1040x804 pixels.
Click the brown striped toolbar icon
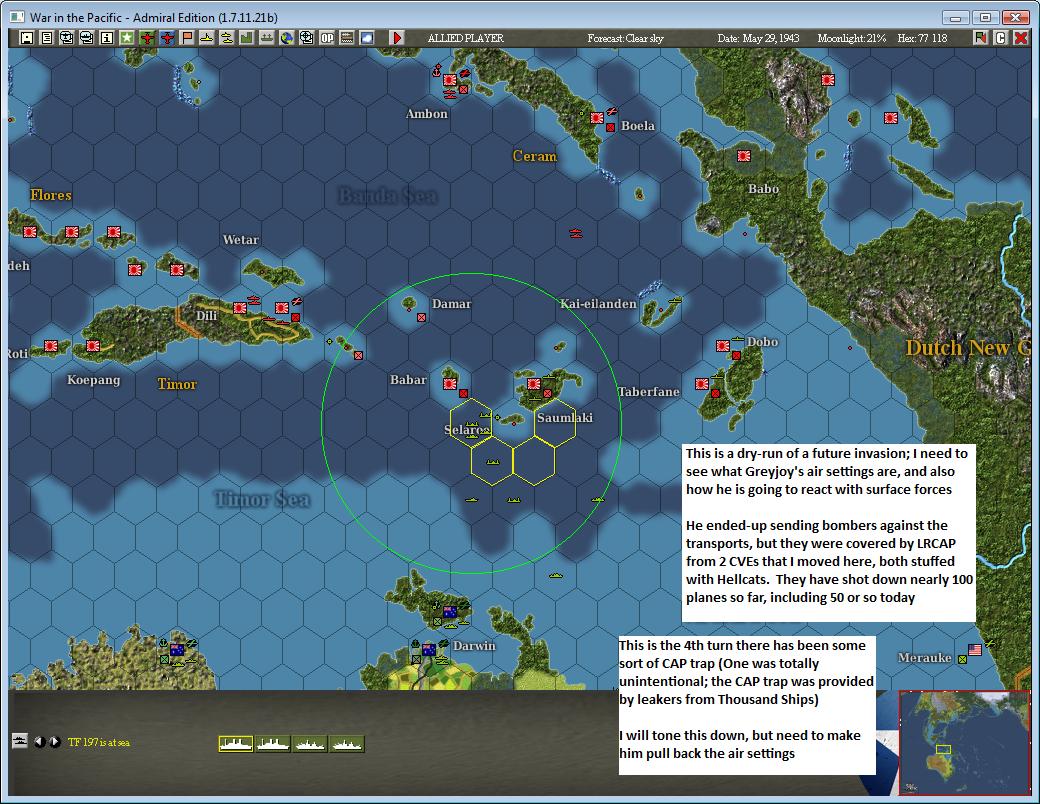pyautogui.click(x=347, y=38)
